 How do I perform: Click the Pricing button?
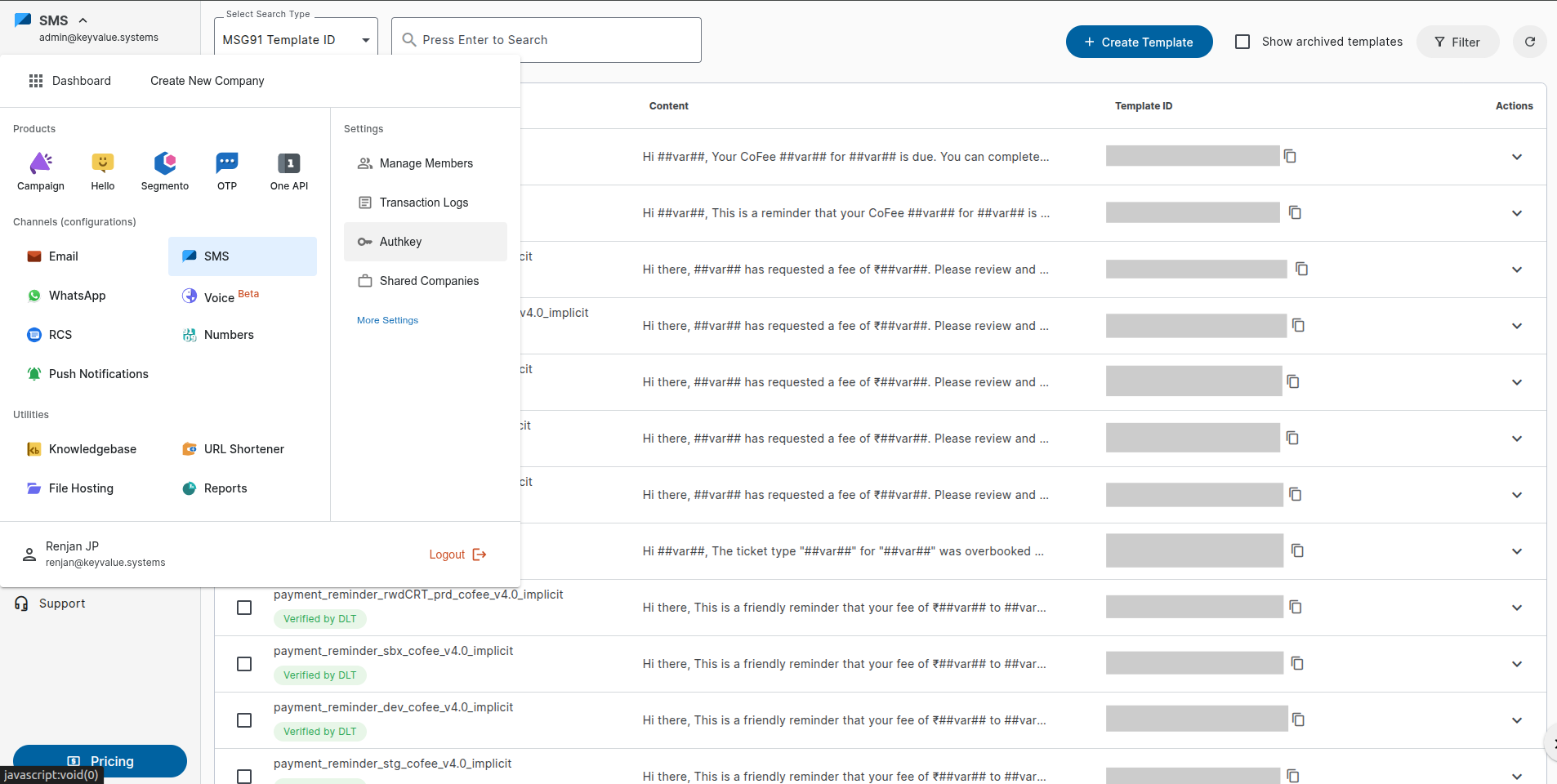[100, 761]
